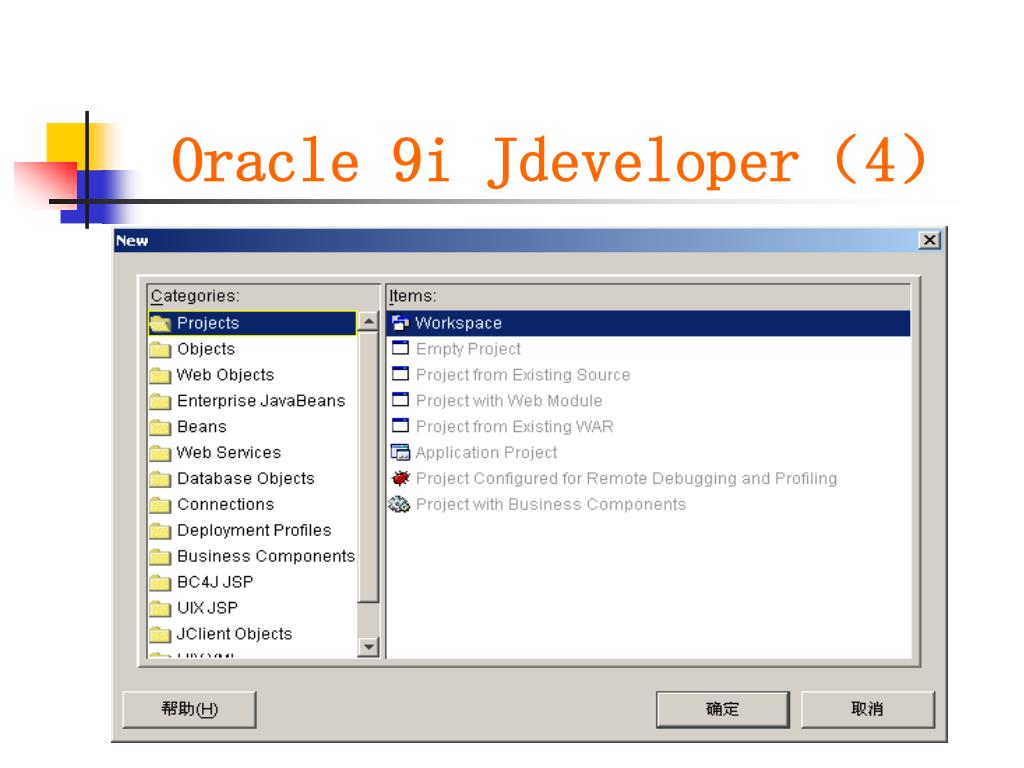Screen dimensions: 1024x768
Task: Click the JClient Objects folder icon
Action: 160,635
